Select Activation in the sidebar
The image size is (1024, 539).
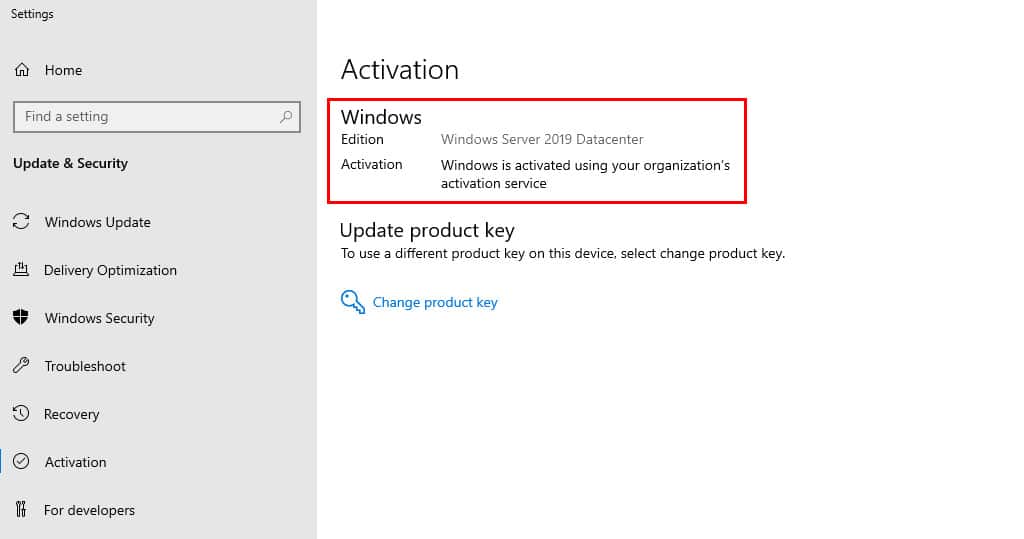(x=75, y=462)
